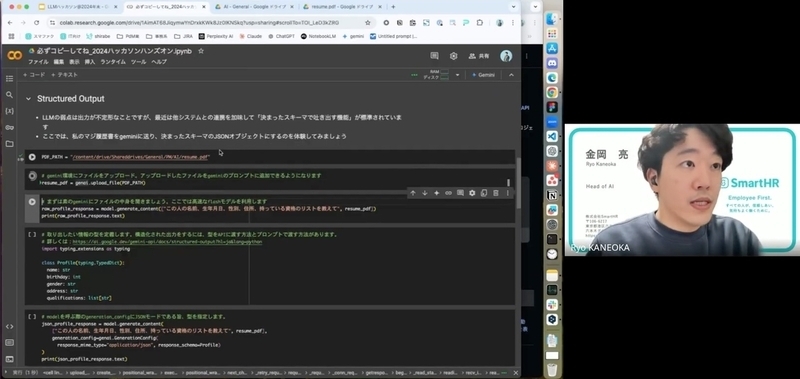The height and width of the screenshot is (379, 800).
Task: Open Discord from the Dock
Action: click(552, 63)
